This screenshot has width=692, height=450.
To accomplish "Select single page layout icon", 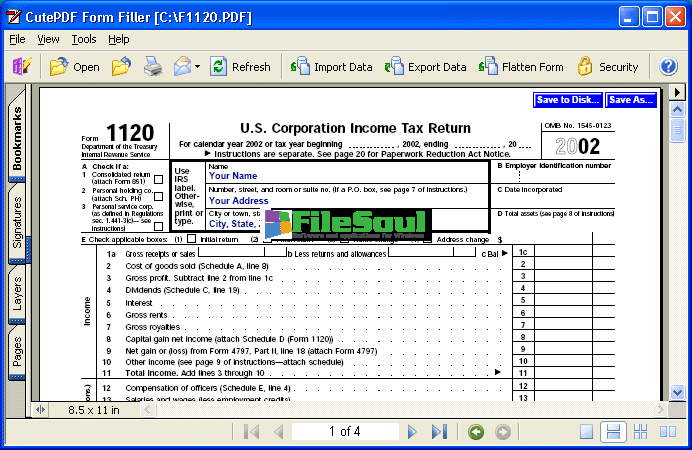I will click(x=587, y=431).
